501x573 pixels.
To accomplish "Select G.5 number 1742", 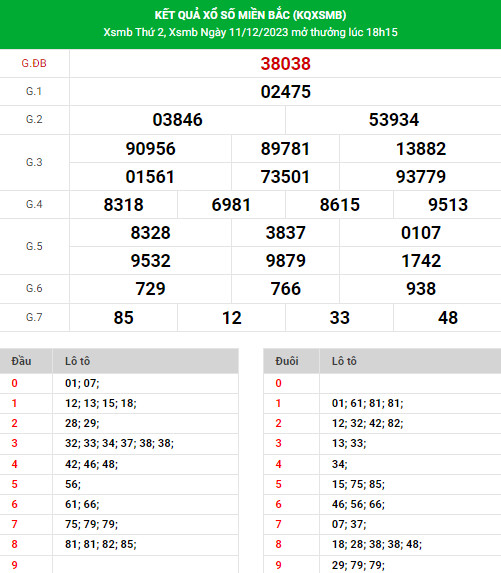I will coord(421,261).
